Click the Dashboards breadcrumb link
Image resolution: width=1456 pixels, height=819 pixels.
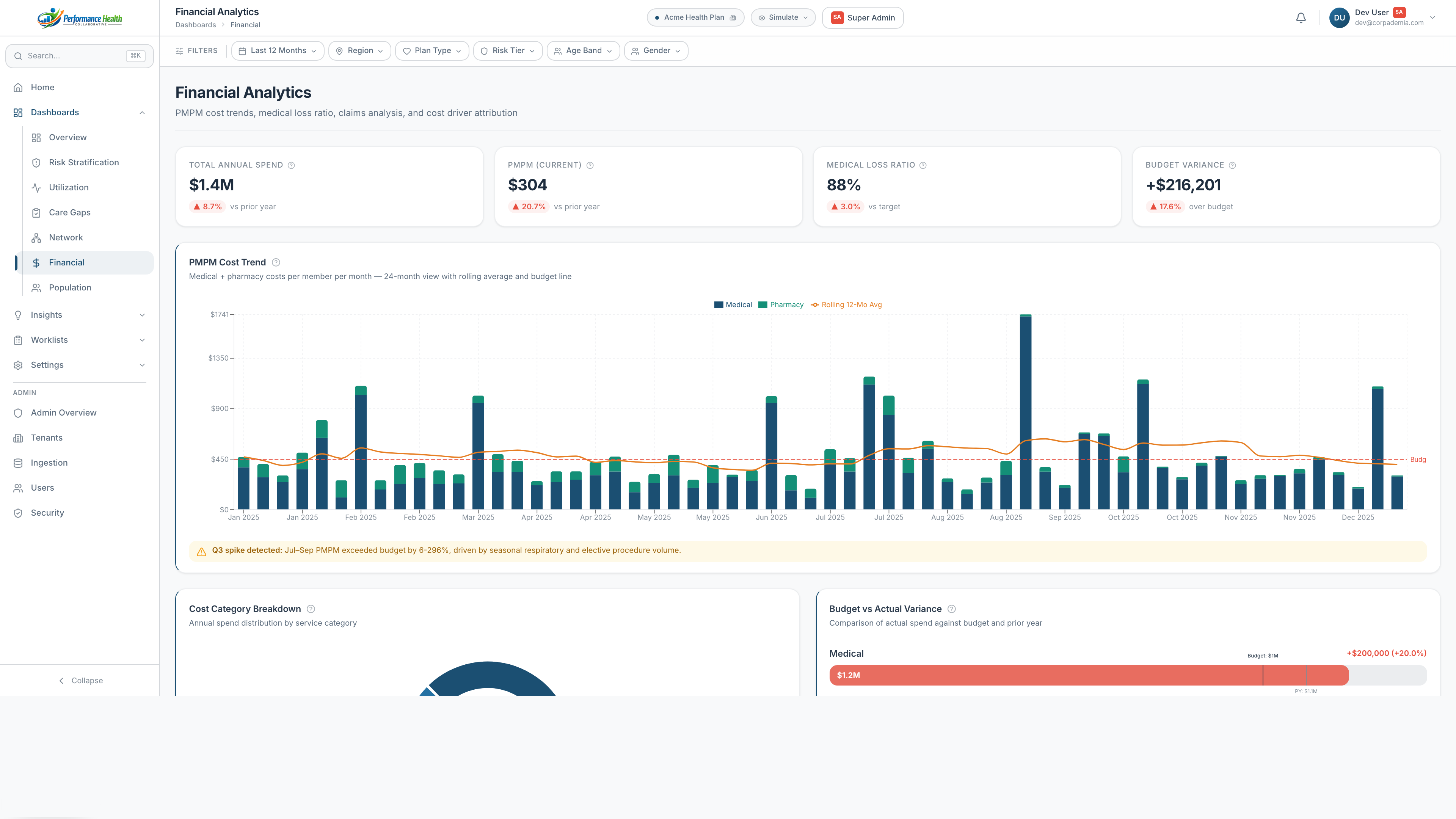click(196, 25)
